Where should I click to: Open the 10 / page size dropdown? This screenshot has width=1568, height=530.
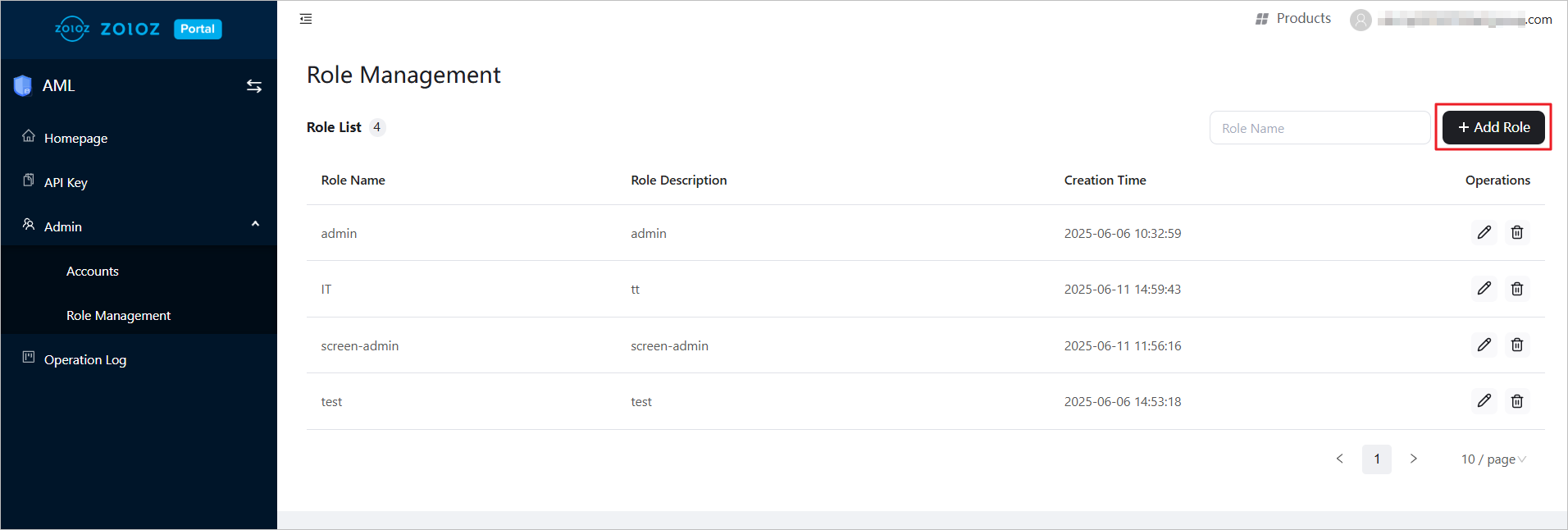click(x=1493, y=459)
